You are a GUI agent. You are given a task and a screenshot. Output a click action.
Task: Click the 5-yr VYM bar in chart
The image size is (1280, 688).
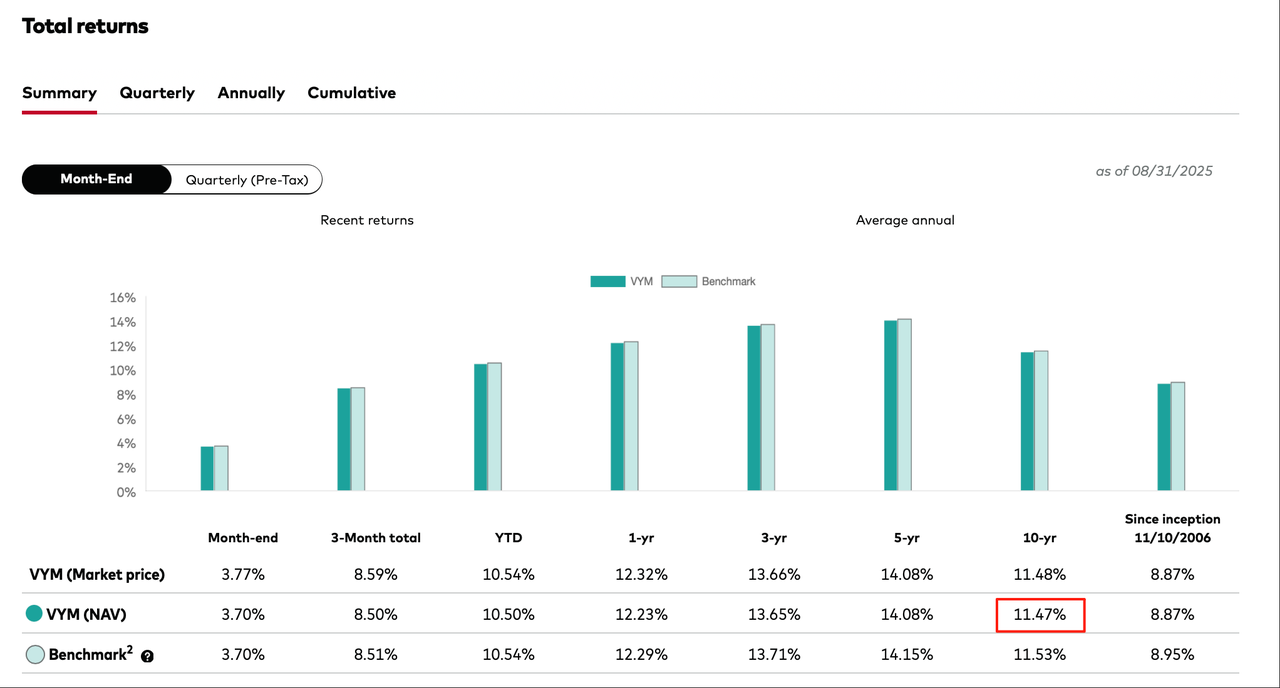(x=890, y=406)
